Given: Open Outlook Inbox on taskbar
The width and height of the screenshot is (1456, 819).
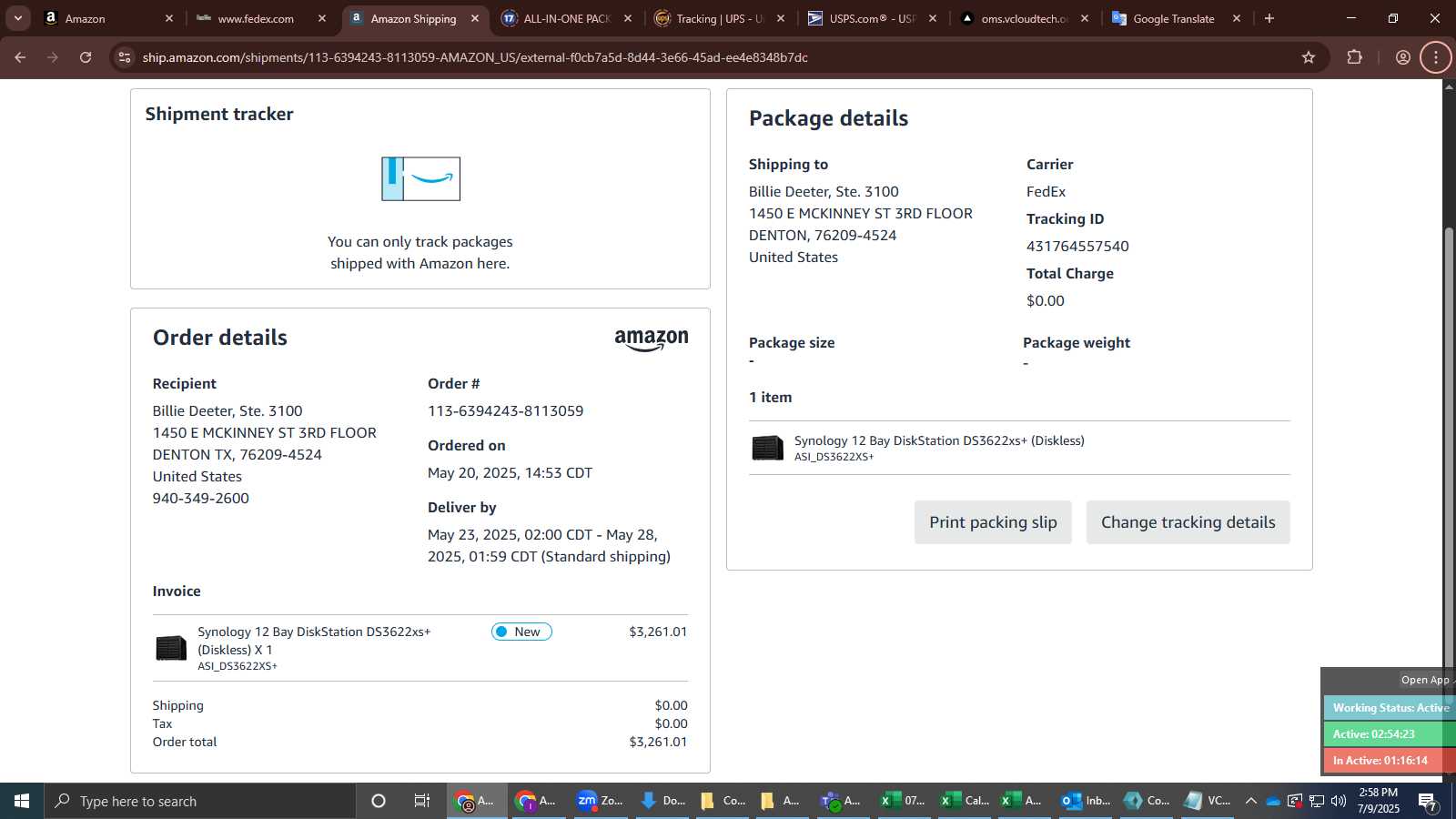Looking at the screenshot, I should (1086, 801).
